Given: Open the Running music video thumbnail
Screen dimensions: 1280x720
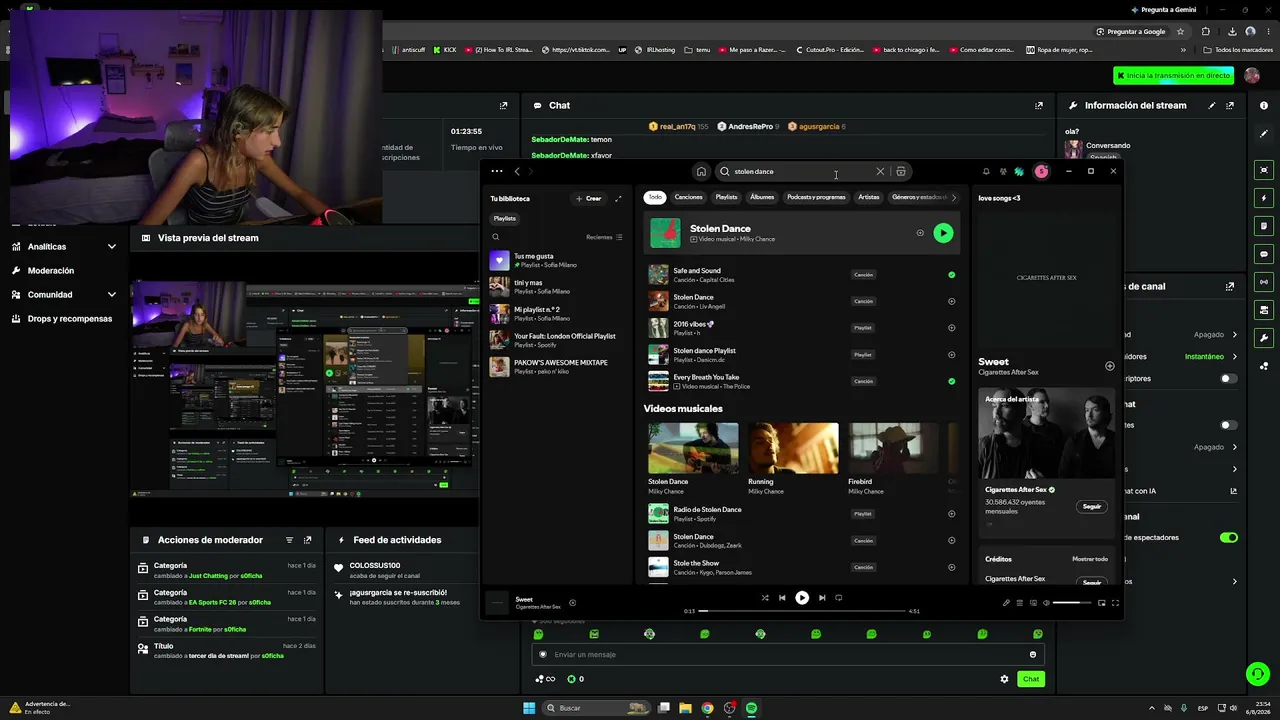Looking at the screenshot, I should click(x=793, y=448).
